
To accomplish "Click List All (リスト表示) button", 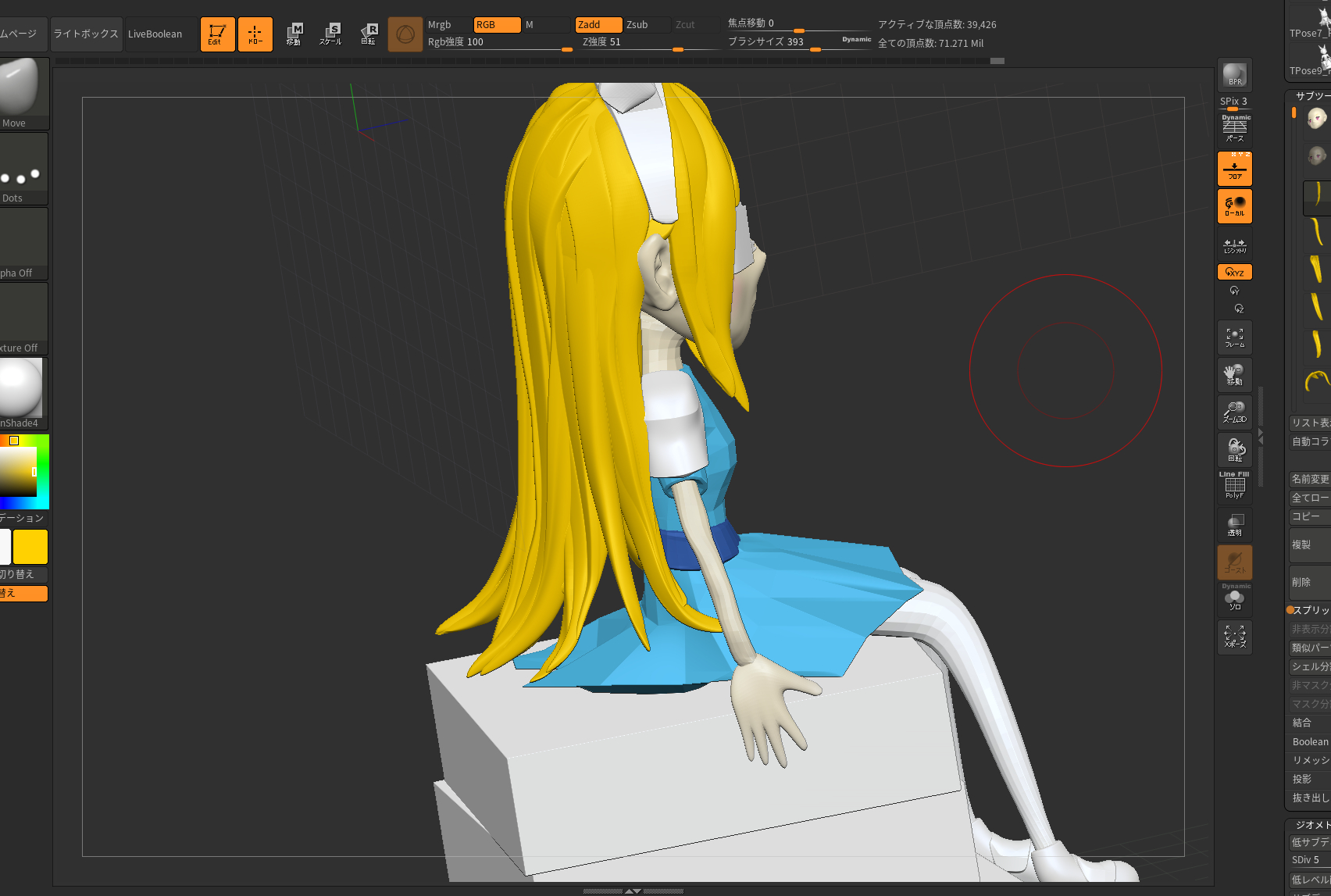I will tap(1310, 423).
